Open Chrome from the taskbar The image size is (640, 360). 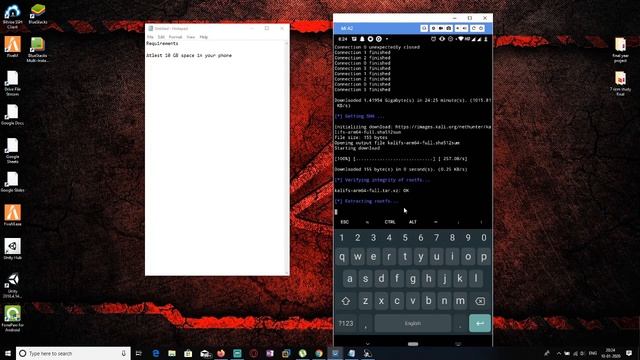tap(319, 353)
